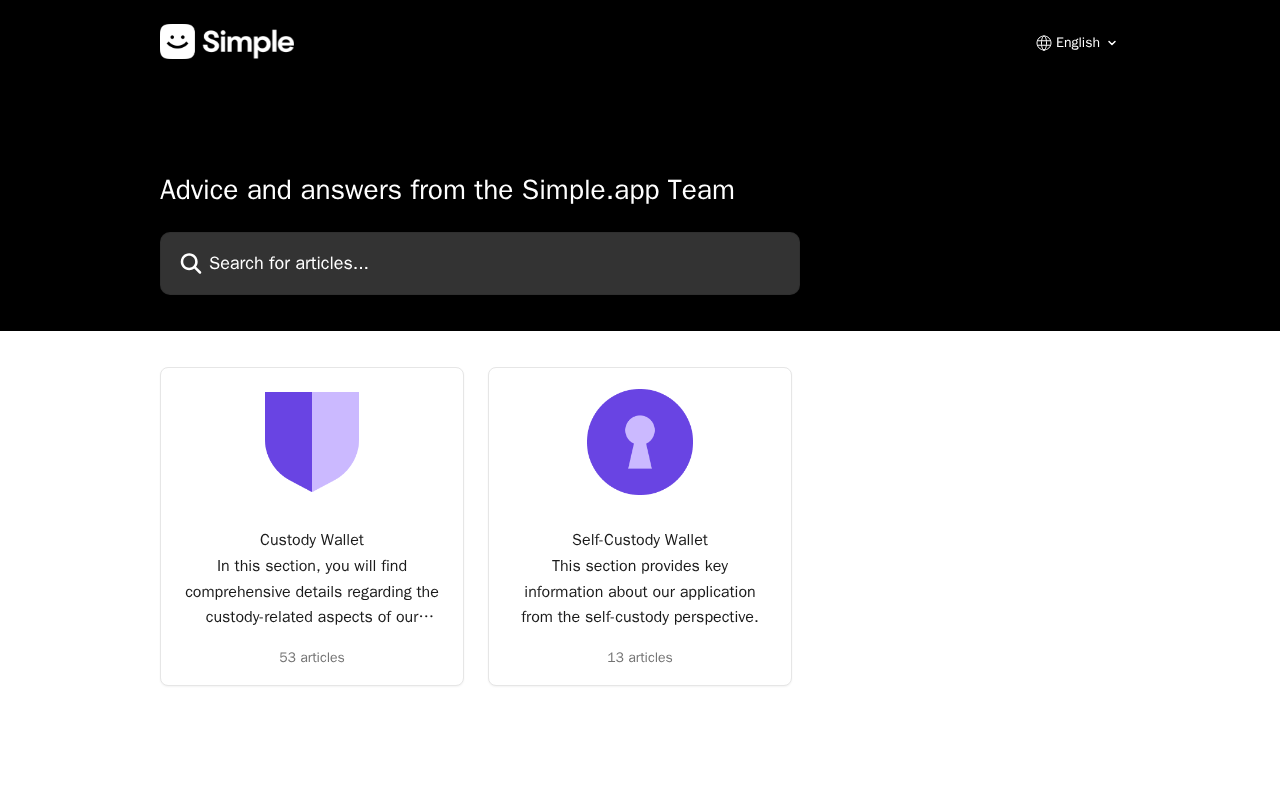The width and height of the screenshot is (1280, 800).
Task: Click the Self-Custody Wallet description text
Action: click(640, 591)
